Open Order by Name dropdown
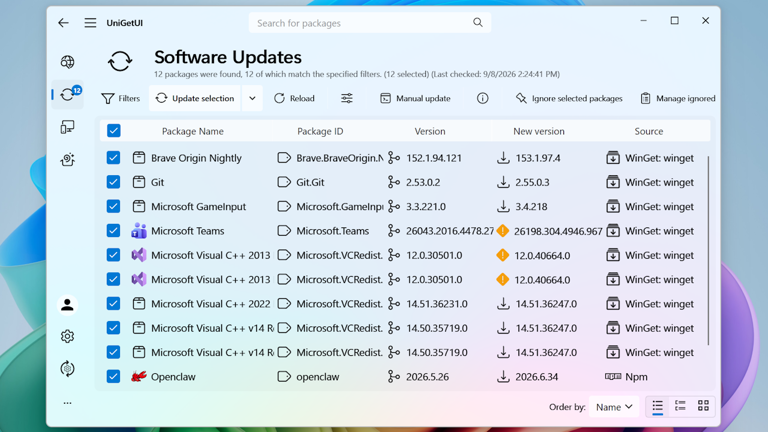The image size is (768, 432). pos(614,407)
